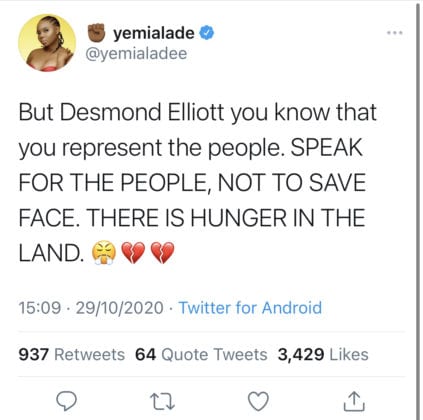Click the Twitter for Android link
The width and height of the screenshot is (423, 420).
point(250,307)
